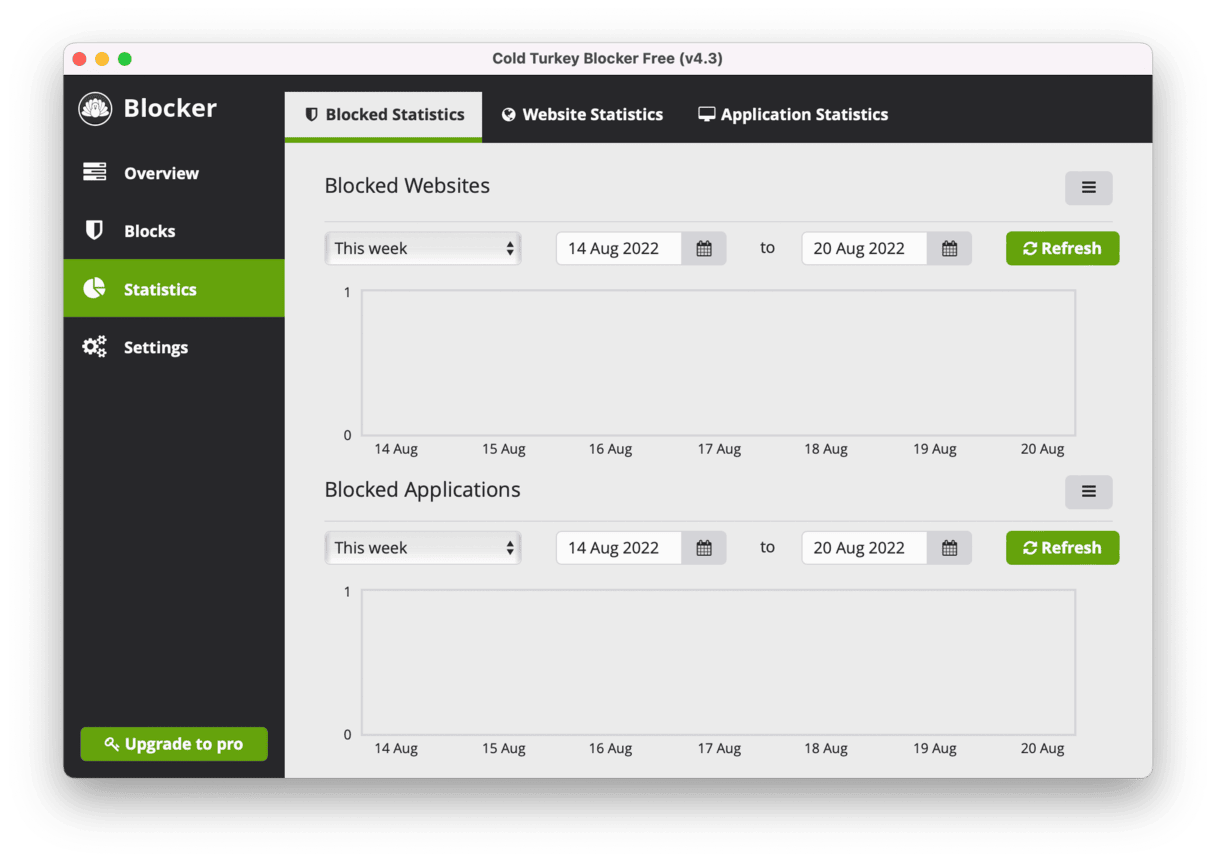The height and width of the screenshot is (862, 1216).
Task: Click the Cold Turkey Blocker logo icon
Action: tap(95, 109)
